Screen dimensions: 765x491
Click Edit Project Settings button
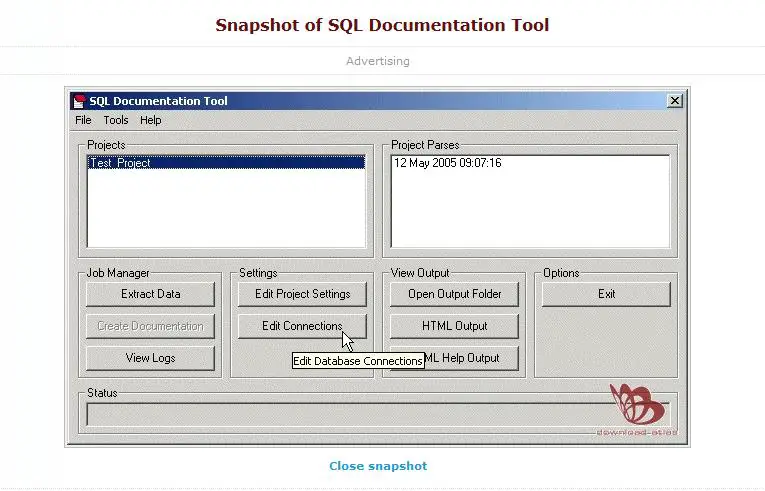(x=302, y=294)
